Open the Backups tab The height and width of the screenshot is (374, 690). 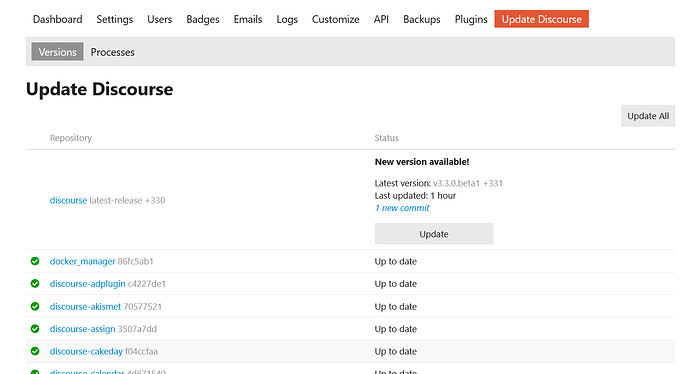(x=422, y=19)
